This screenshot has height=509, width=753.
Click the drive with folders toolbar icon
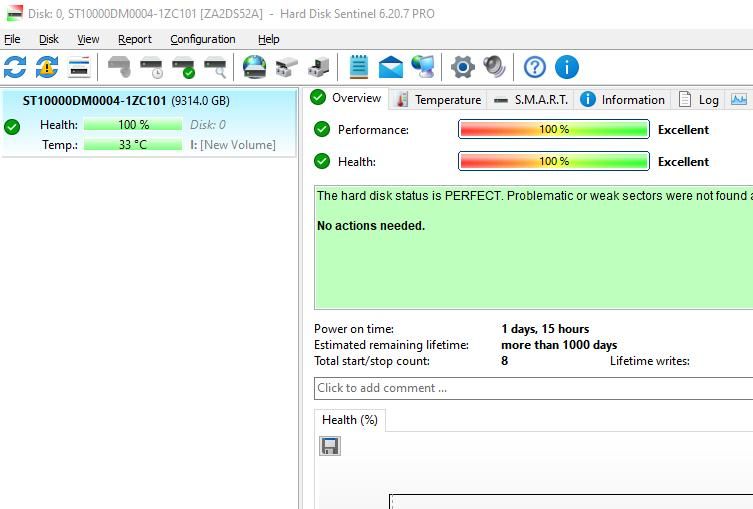pyautogui.click(x=287, y=67)
